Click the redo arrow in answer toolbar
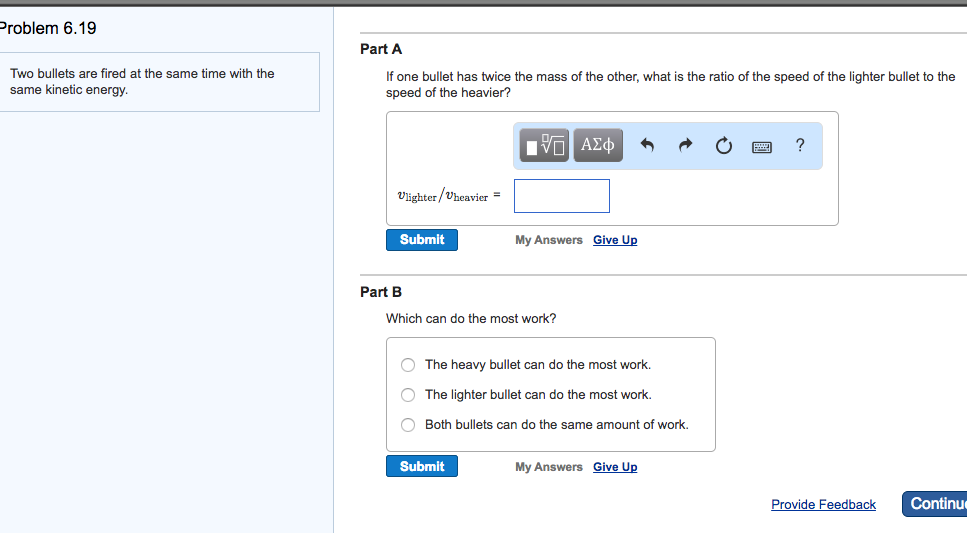Viewport: 967px width, 533px height. 685,146
